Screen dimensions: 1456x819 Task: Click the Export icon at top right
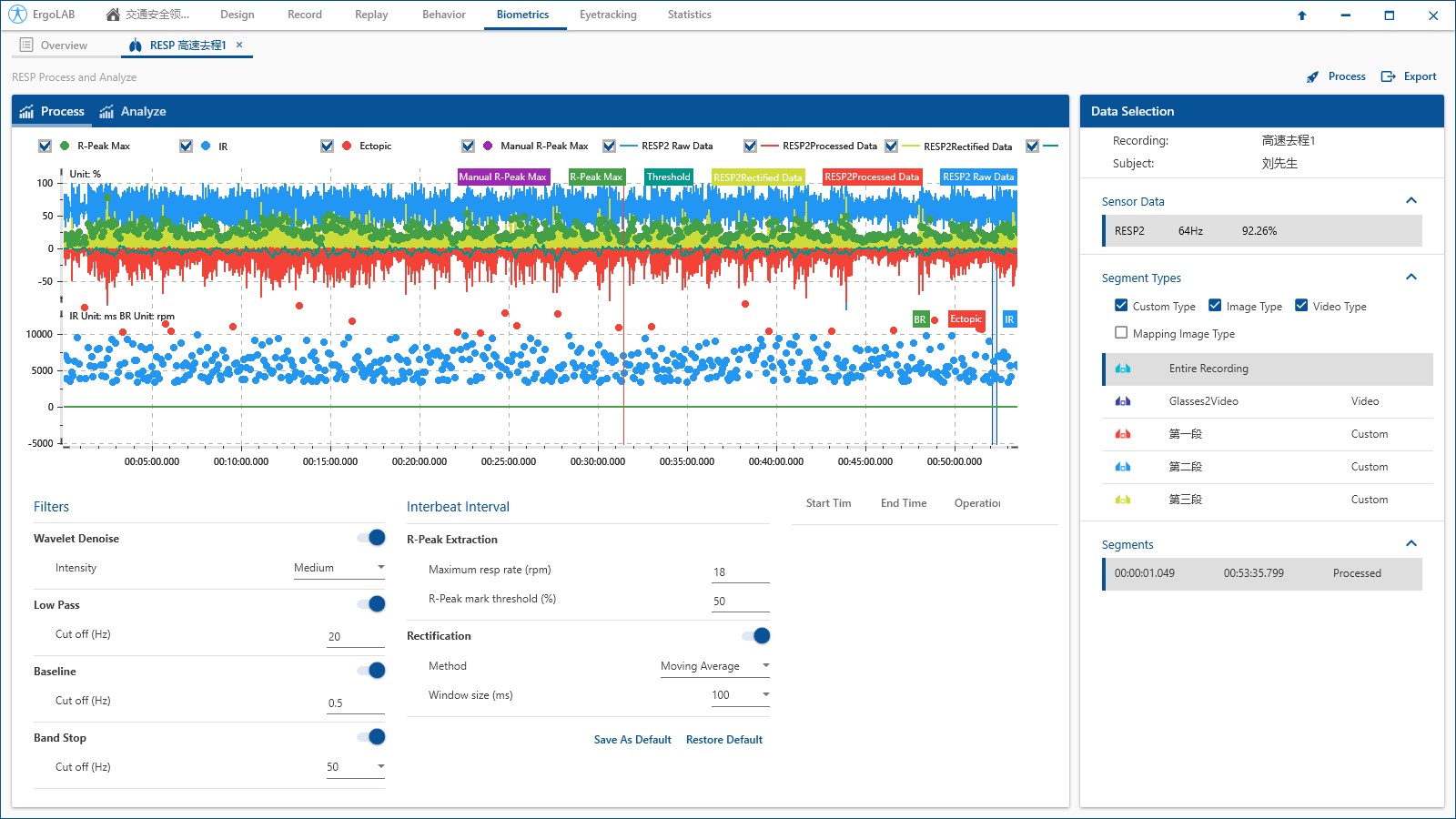tap(1388, 77)
